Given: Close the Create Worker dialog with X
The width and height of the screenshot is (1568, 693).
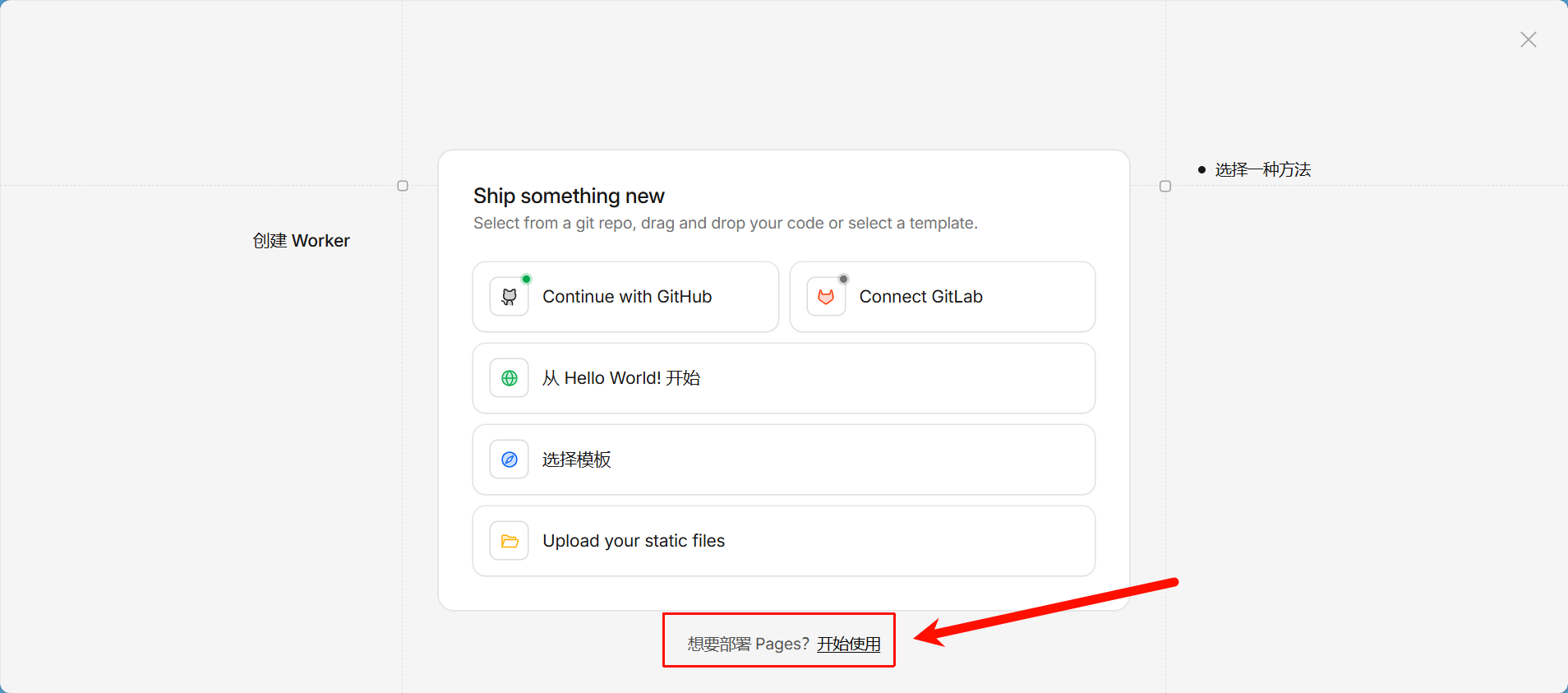Looking at the screenshot, I should [1528, 39].
